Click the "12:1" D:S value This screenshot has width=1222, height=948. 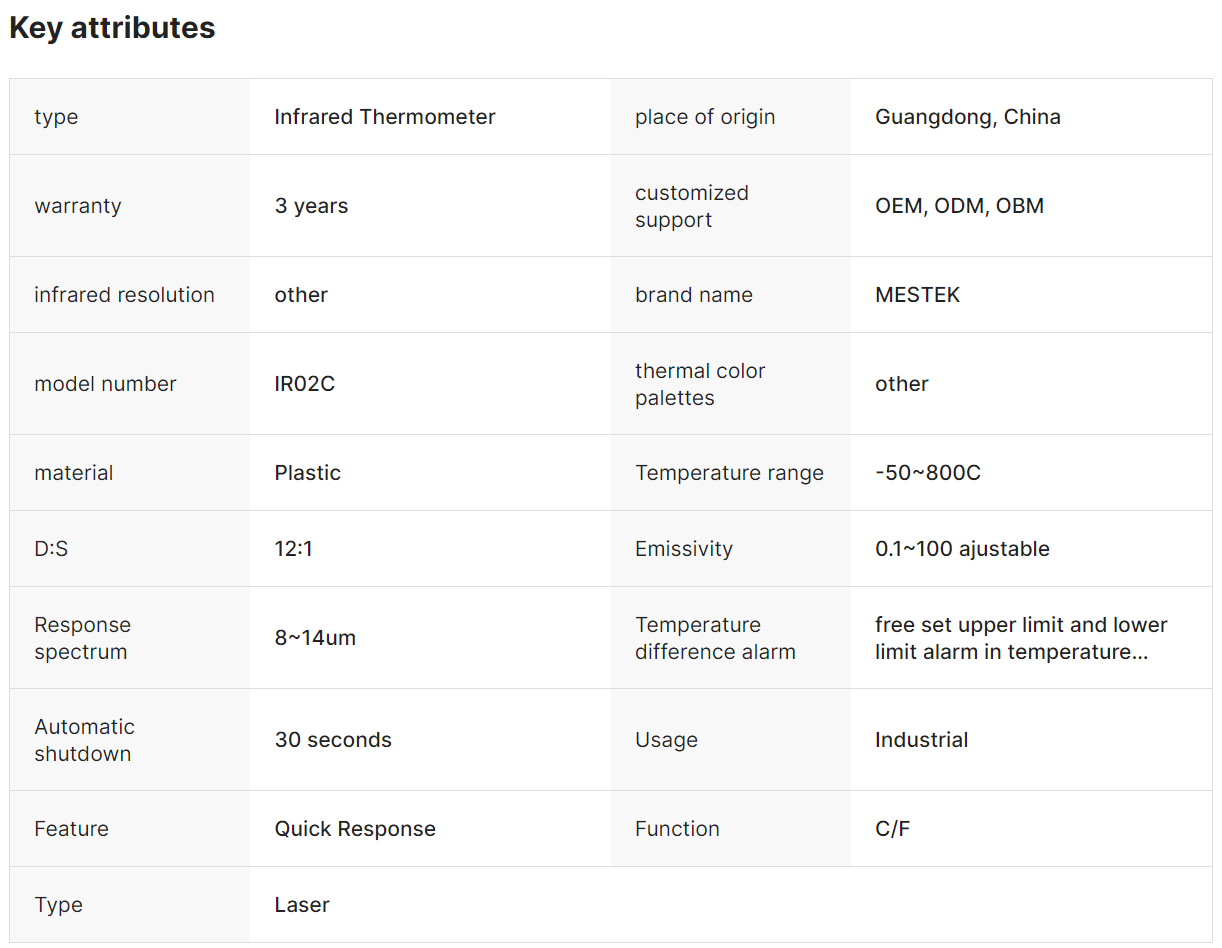pos(293,549)
